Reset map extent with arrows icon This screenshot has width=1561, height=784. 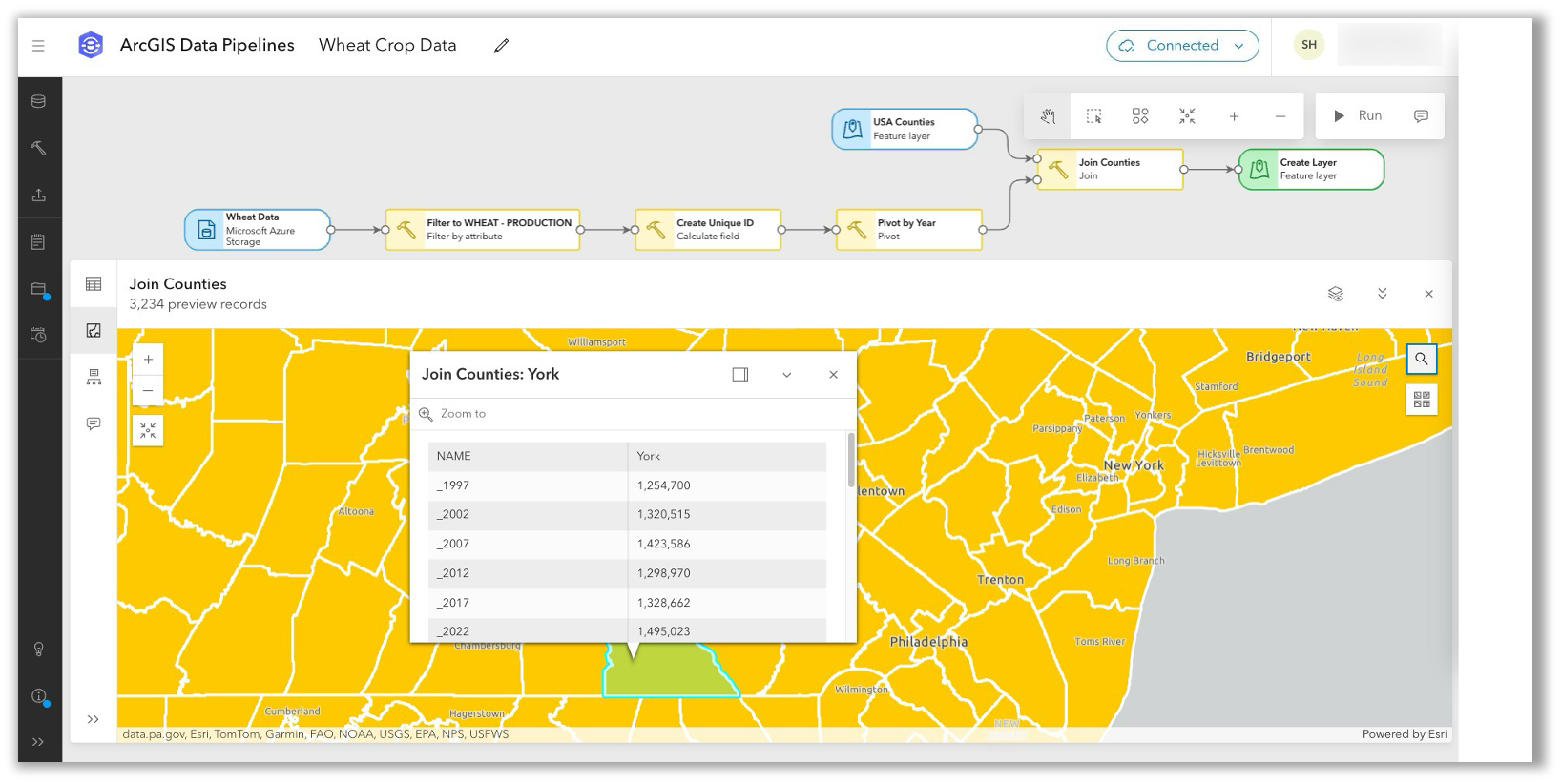(x=148, y=431)
